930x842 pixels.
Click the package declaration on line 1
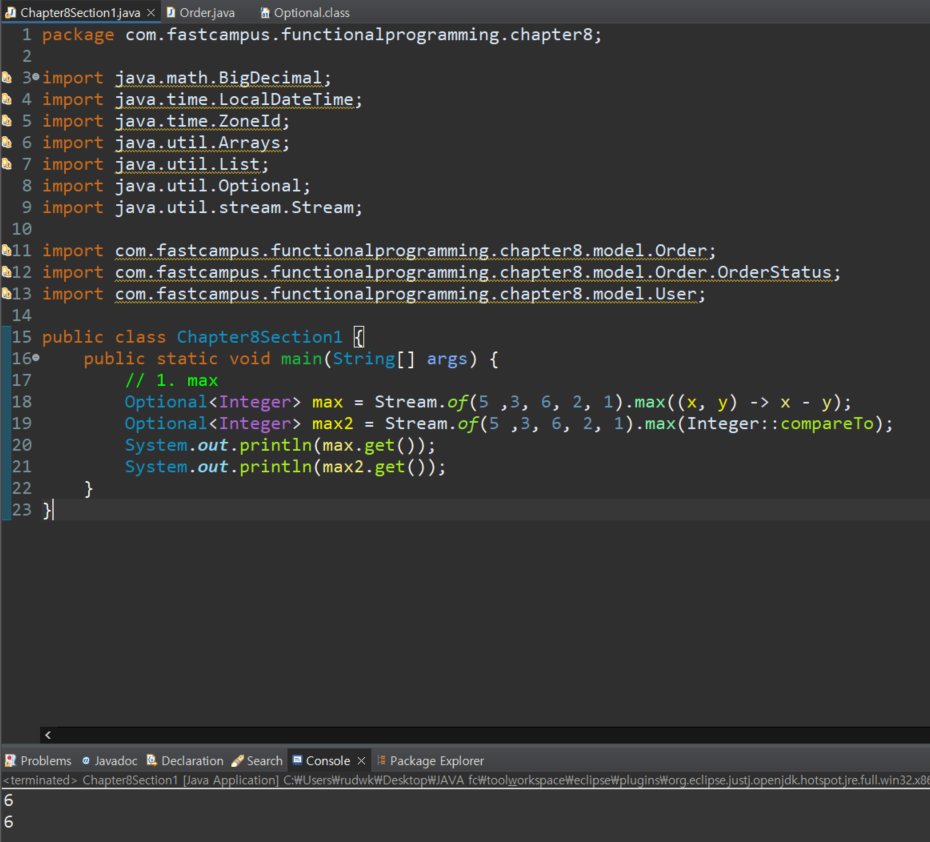pyautogui.click(x=321, y=34)
